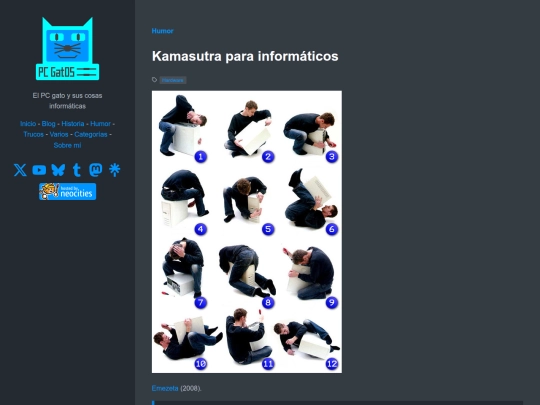
Task: Follow the Emezeta source link
Action: (x=165, y=388)
